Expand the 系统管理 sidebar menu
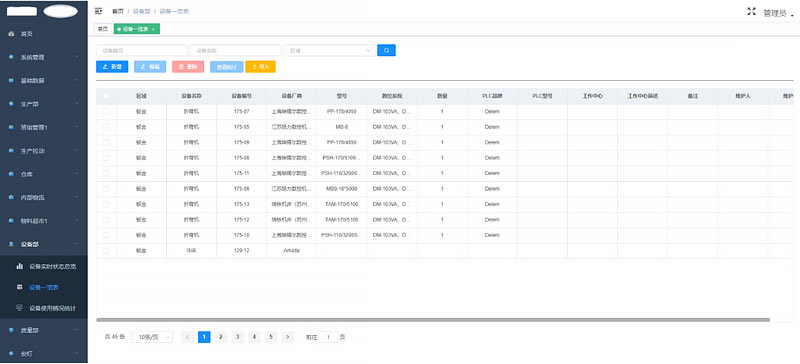The width and height of the screenshot is (800, 364). [x=44, y=57]
